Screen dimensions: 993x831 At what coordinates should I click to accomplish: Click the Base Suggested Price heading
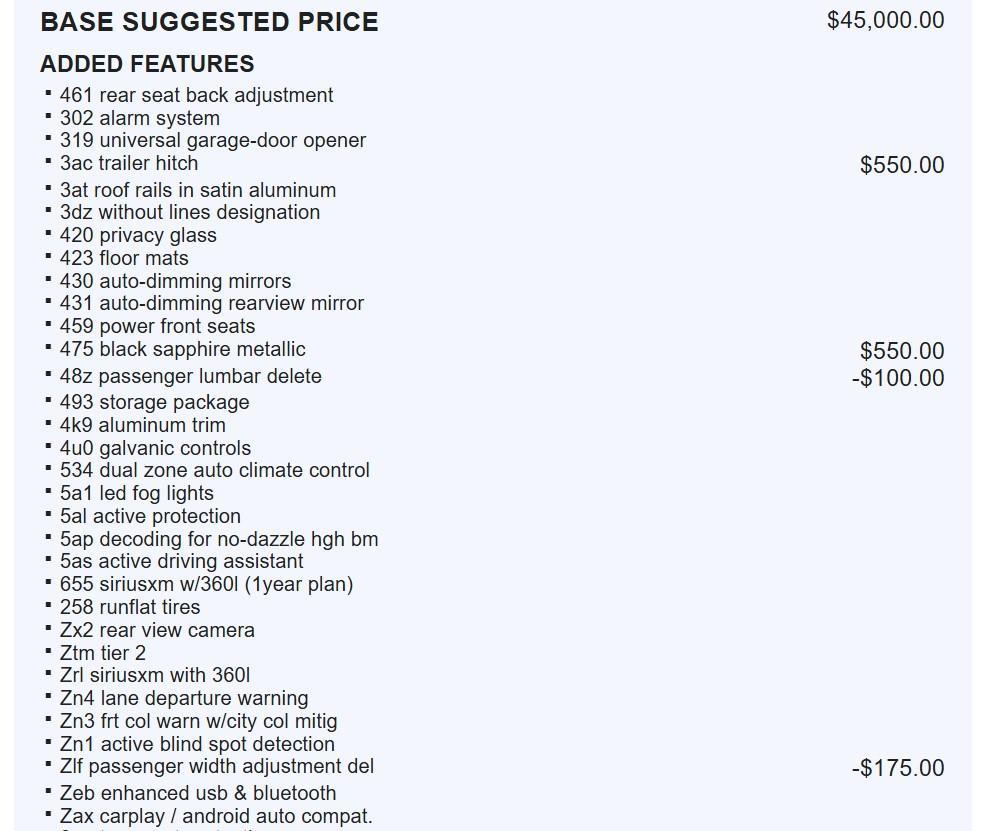tap(209, 22)
